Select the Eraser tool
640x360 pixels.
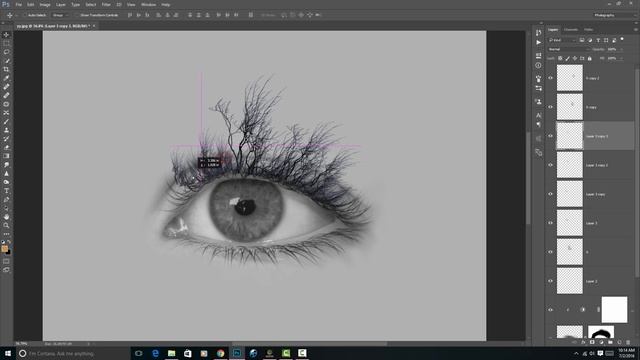(x=6, y=147)
